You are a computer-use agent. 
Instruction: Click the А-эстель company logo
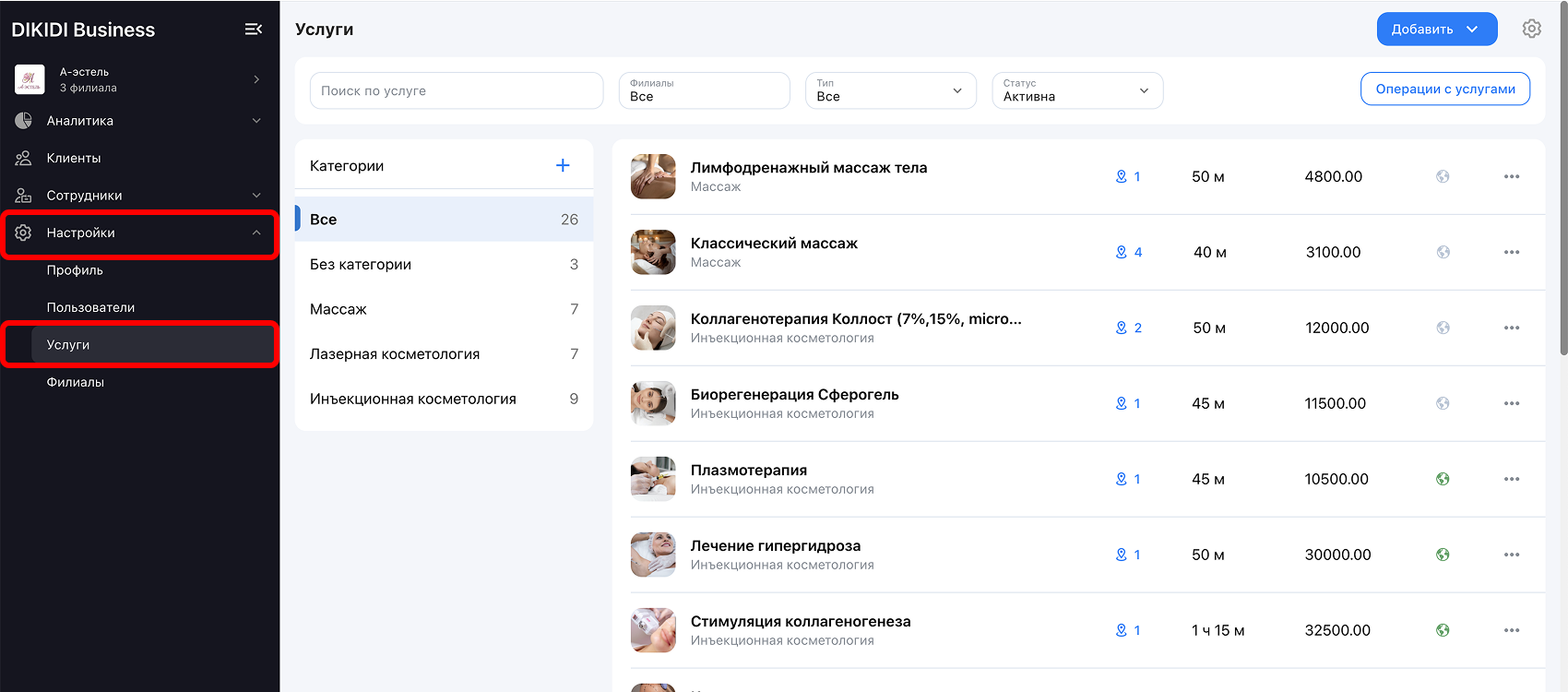click(x=30, y=79)
